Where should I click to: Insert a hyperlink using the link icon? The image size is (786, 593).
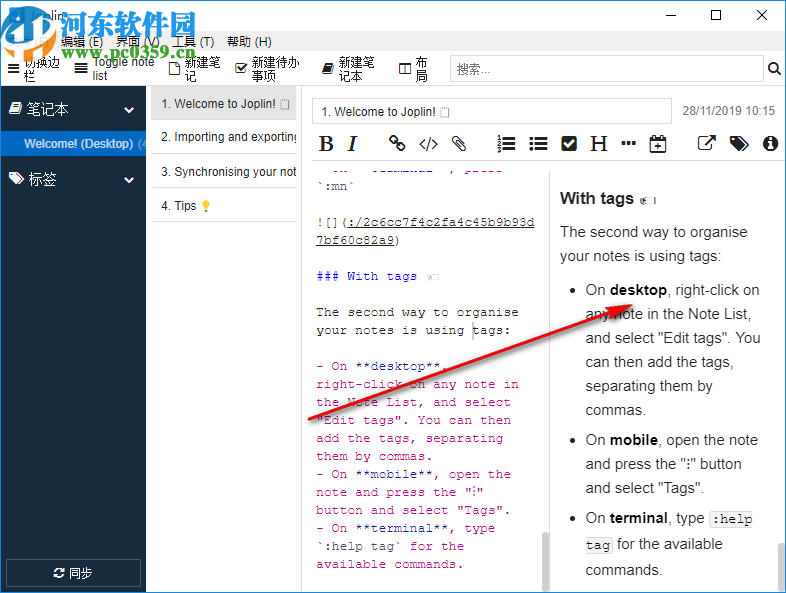[397, 144]
